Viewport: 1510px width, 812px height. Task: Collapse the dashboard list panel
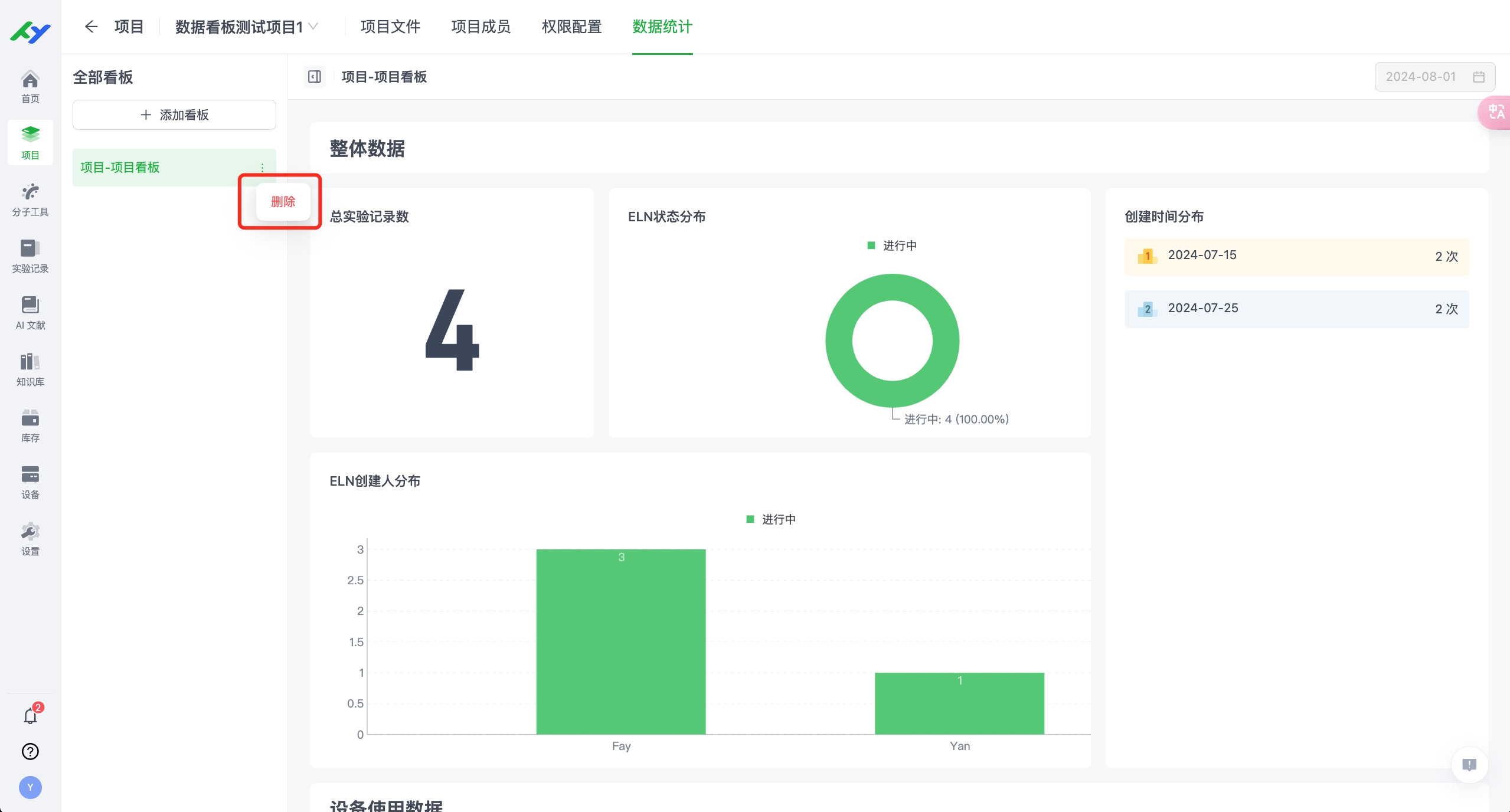[x=314, y=77]
